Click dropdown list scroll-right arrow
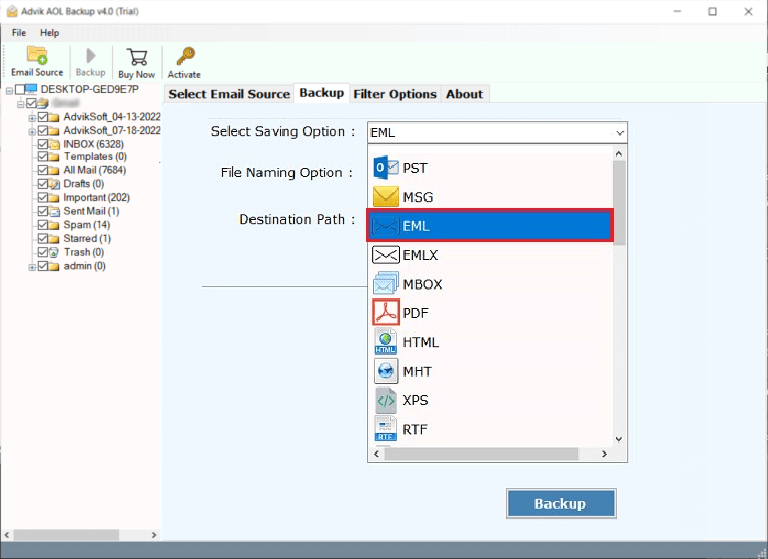The height and width of the screenshot is (559, 768). [604, 454]
